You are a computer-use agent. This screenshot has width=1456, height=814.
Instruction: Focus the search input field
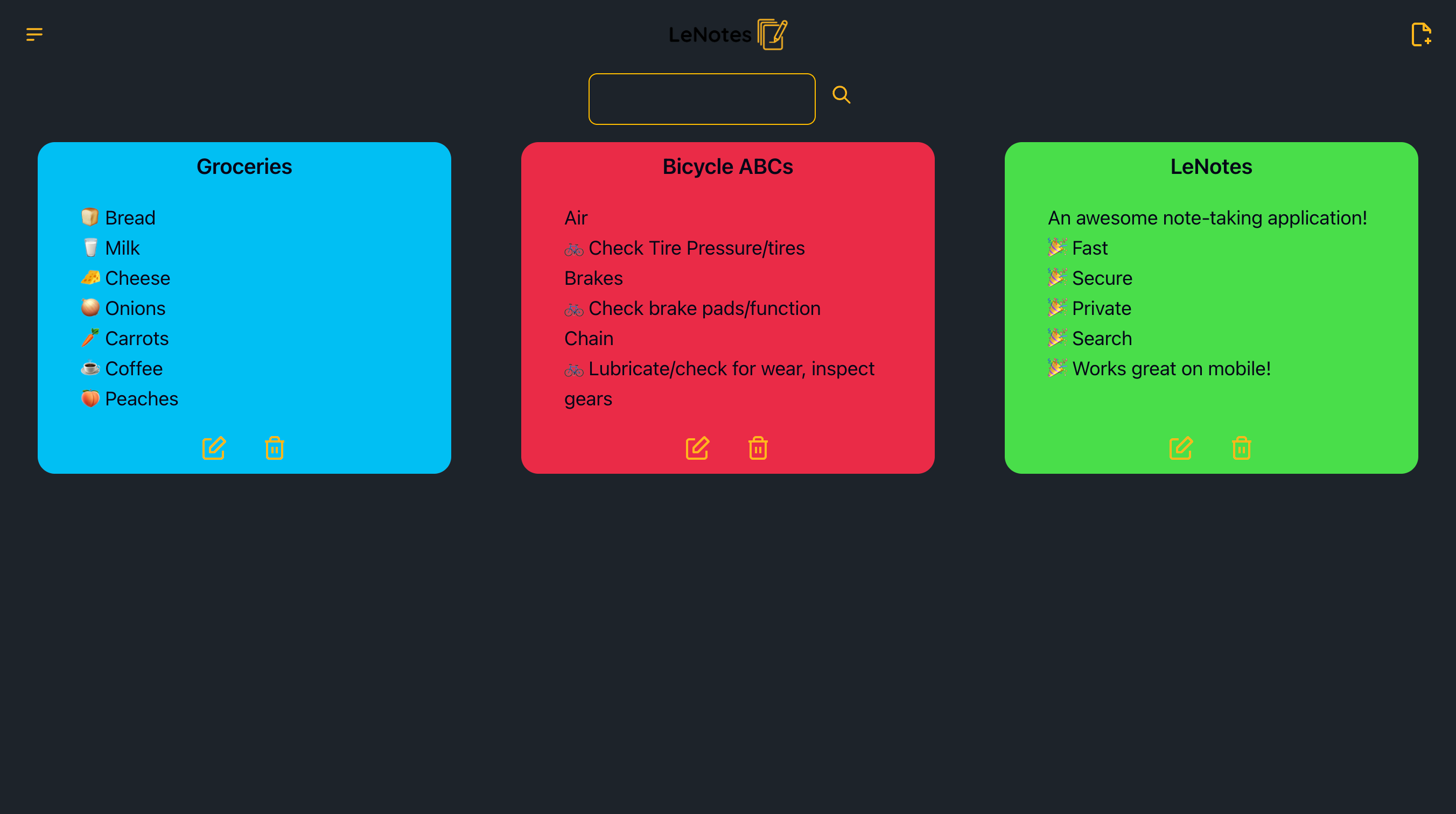tap(702, 99)
